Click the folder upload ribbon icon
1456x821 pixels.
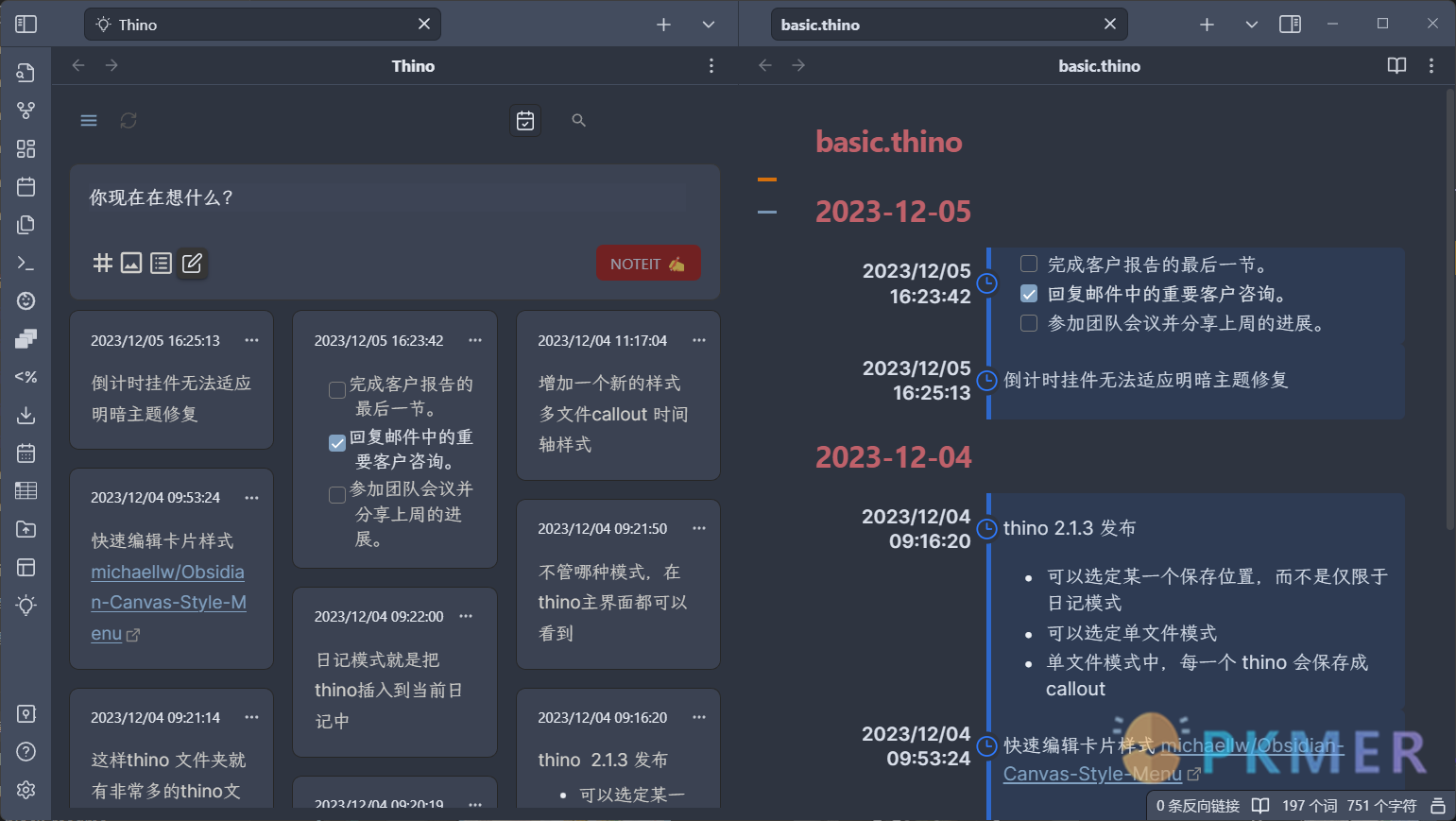tap(26, 529)
